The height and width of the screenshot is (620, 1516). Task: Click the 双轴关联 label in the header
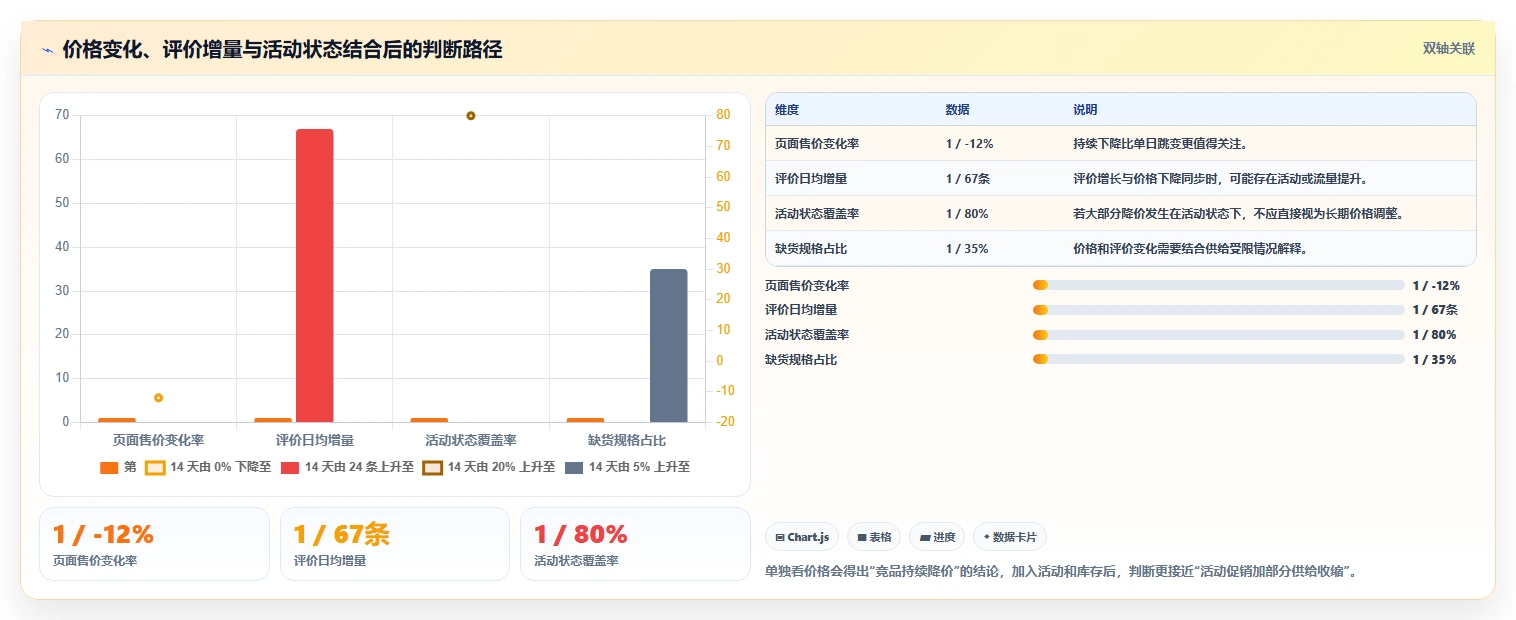(x=1449, y=48)
